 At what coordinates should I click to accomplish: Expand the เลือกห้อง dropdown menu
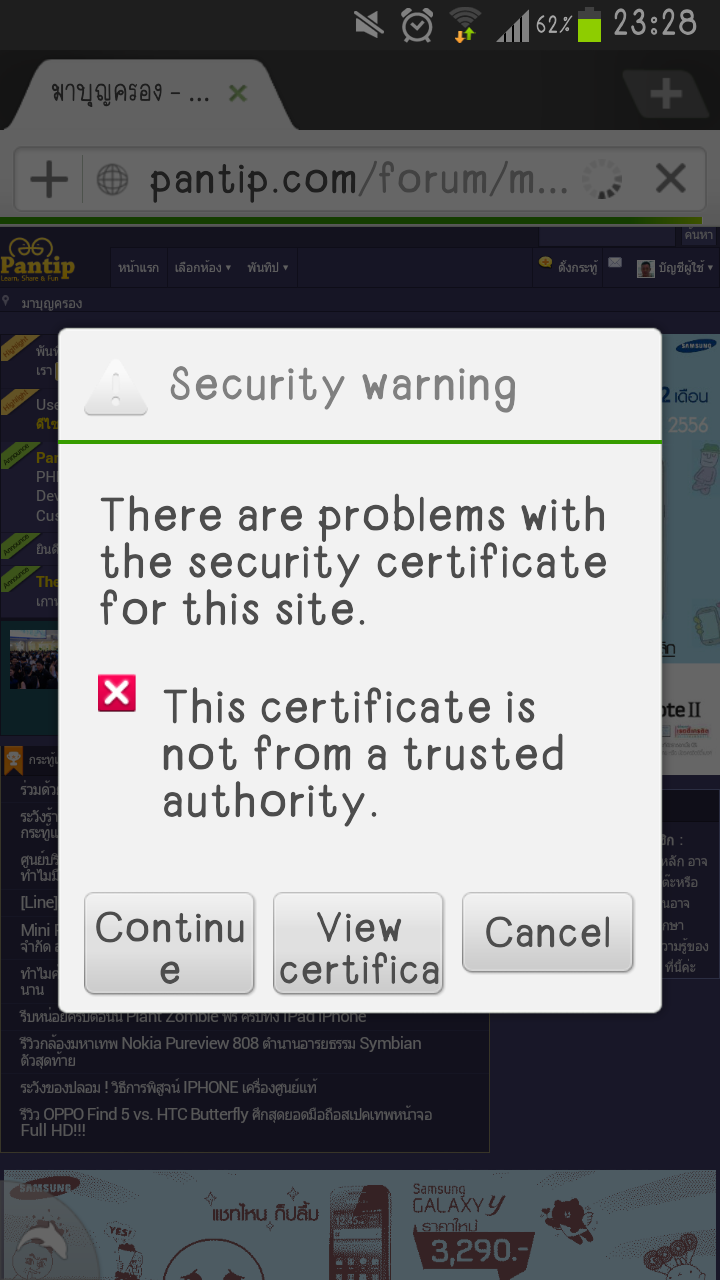tap(203, 267)
